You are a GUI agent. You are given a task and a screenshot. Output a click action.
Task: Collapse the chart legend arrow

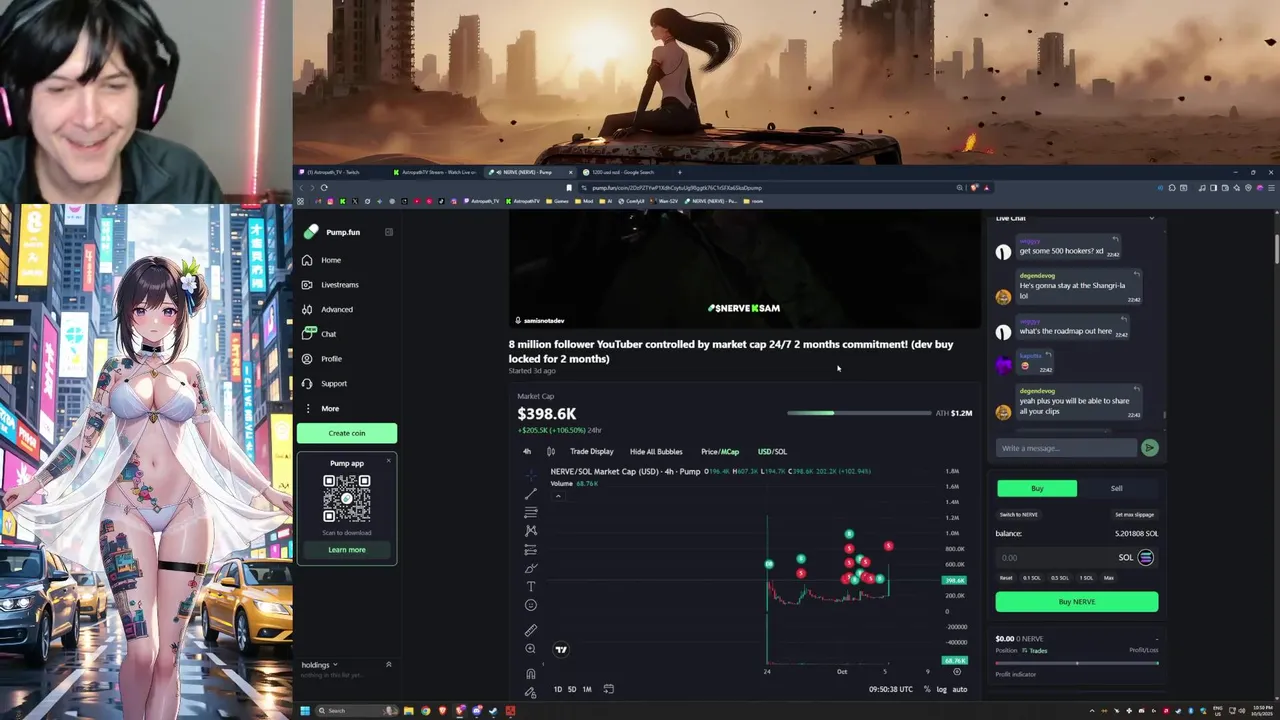(x=558, y=496)
